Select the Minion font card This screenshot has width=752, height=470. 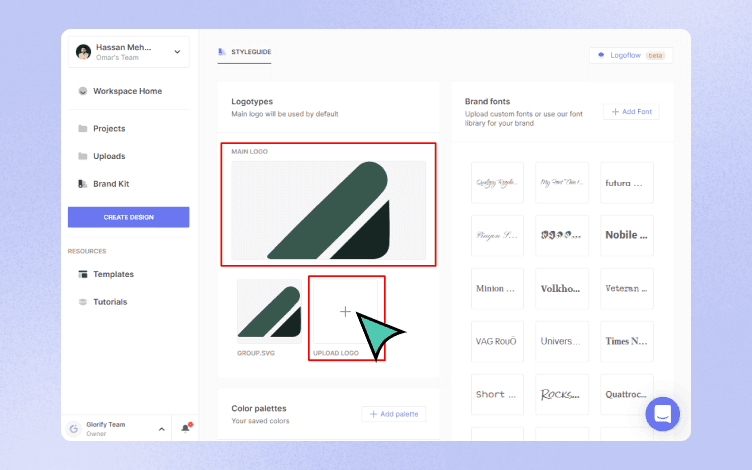coord(497,289)
